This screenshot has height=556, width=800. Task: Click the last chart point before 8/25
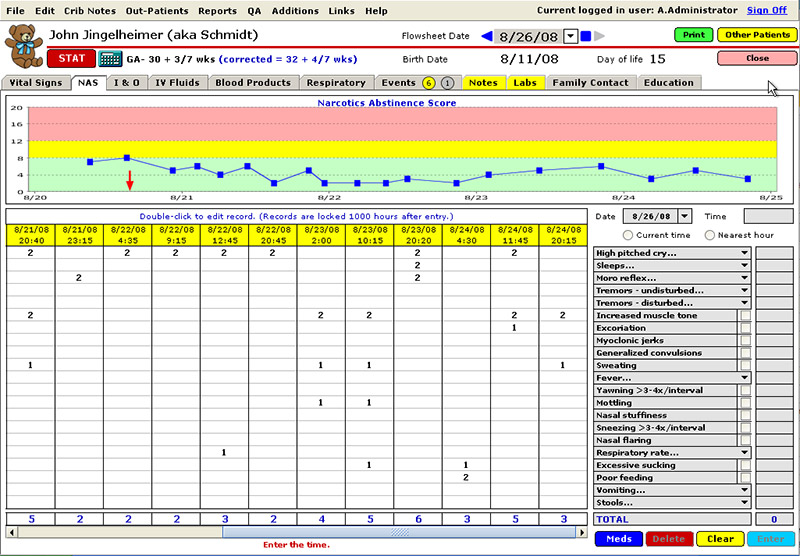pos(747,179)
